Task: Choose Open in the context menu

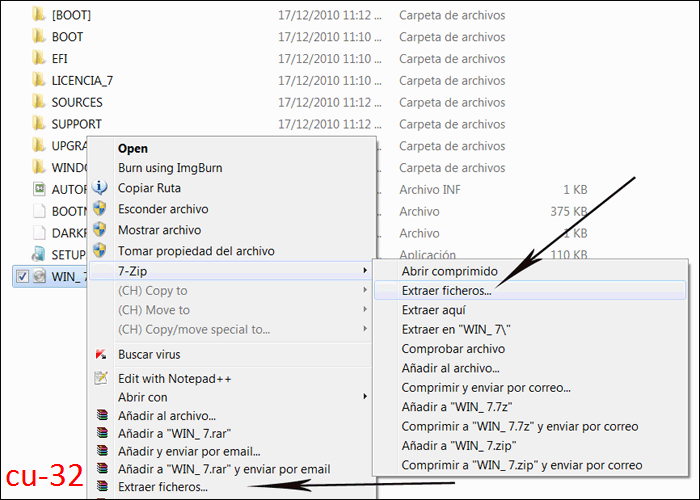Action: pos(133,149)
